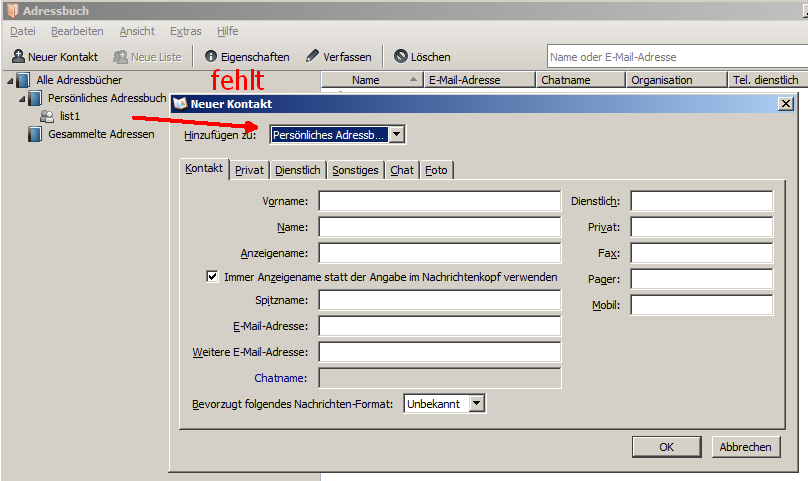Open Nachrichten-Format dropdown showing Unbekannt
Viewport: 808px width, 481px height.
476,403
